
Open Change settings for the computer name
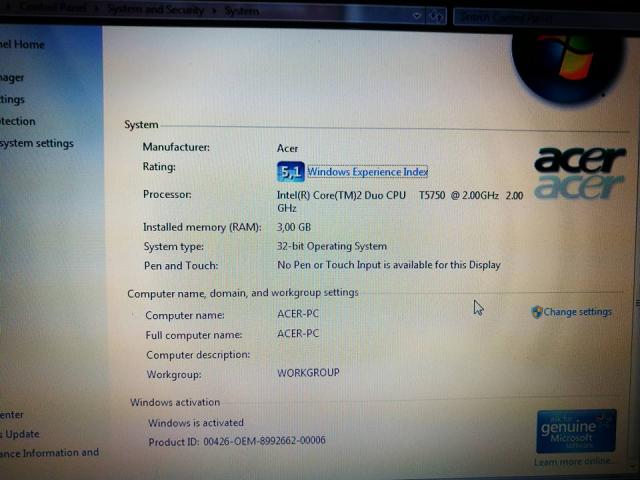[577, 312]
